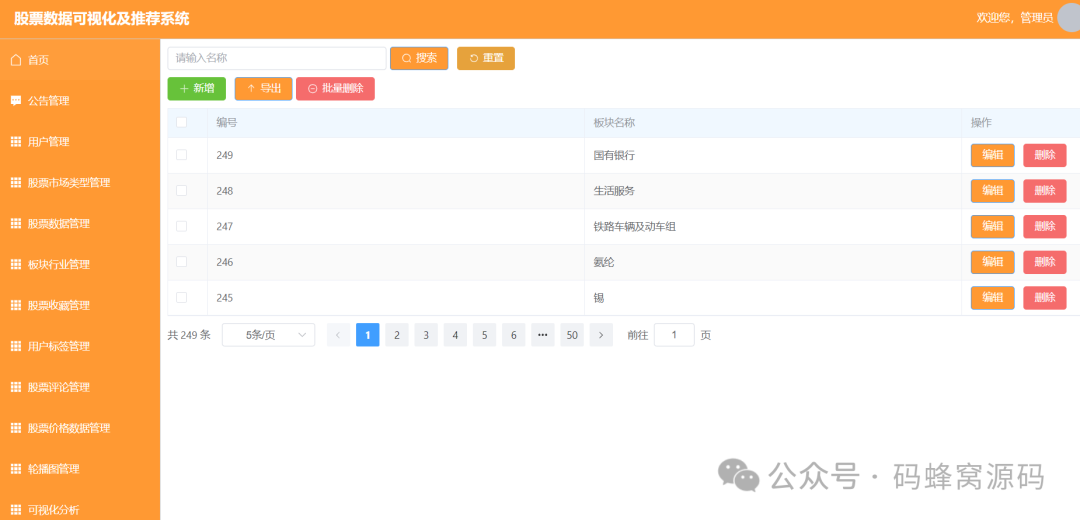Screen dimensions: 1080x520
Task: Click the grid icon beside 可视化分析
Action: pyautogui.click(x=16, y=510)
